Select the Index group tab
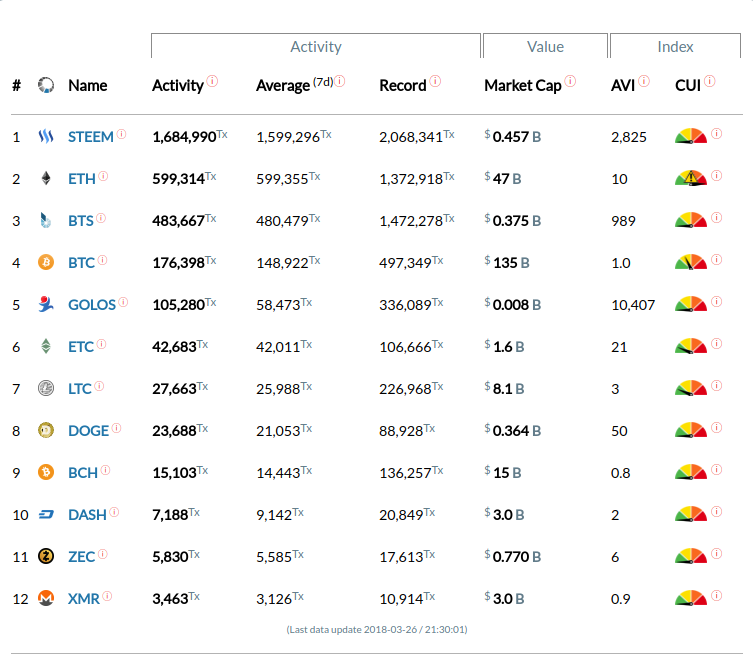The image size is (753, 672). [675, 46]
